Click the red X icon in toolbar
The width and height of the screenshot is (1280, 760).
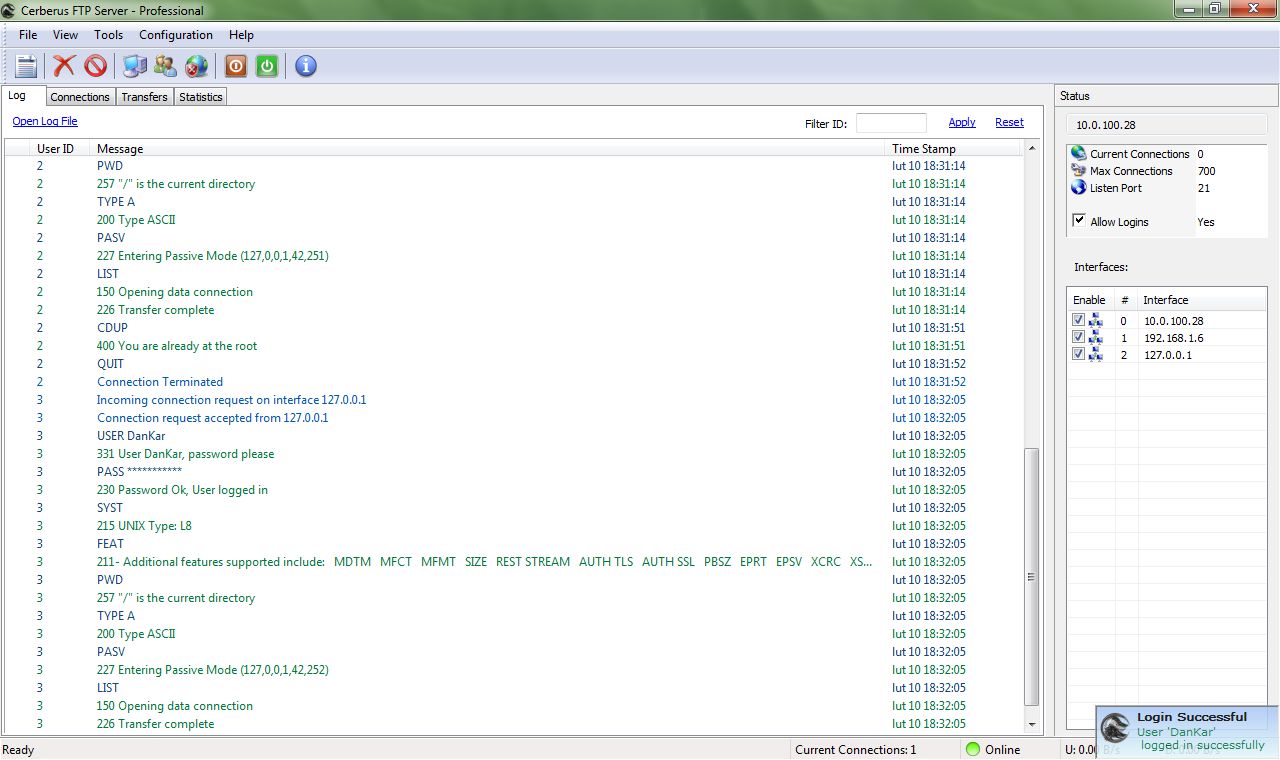pyautogui.click(x=64, y=66)
